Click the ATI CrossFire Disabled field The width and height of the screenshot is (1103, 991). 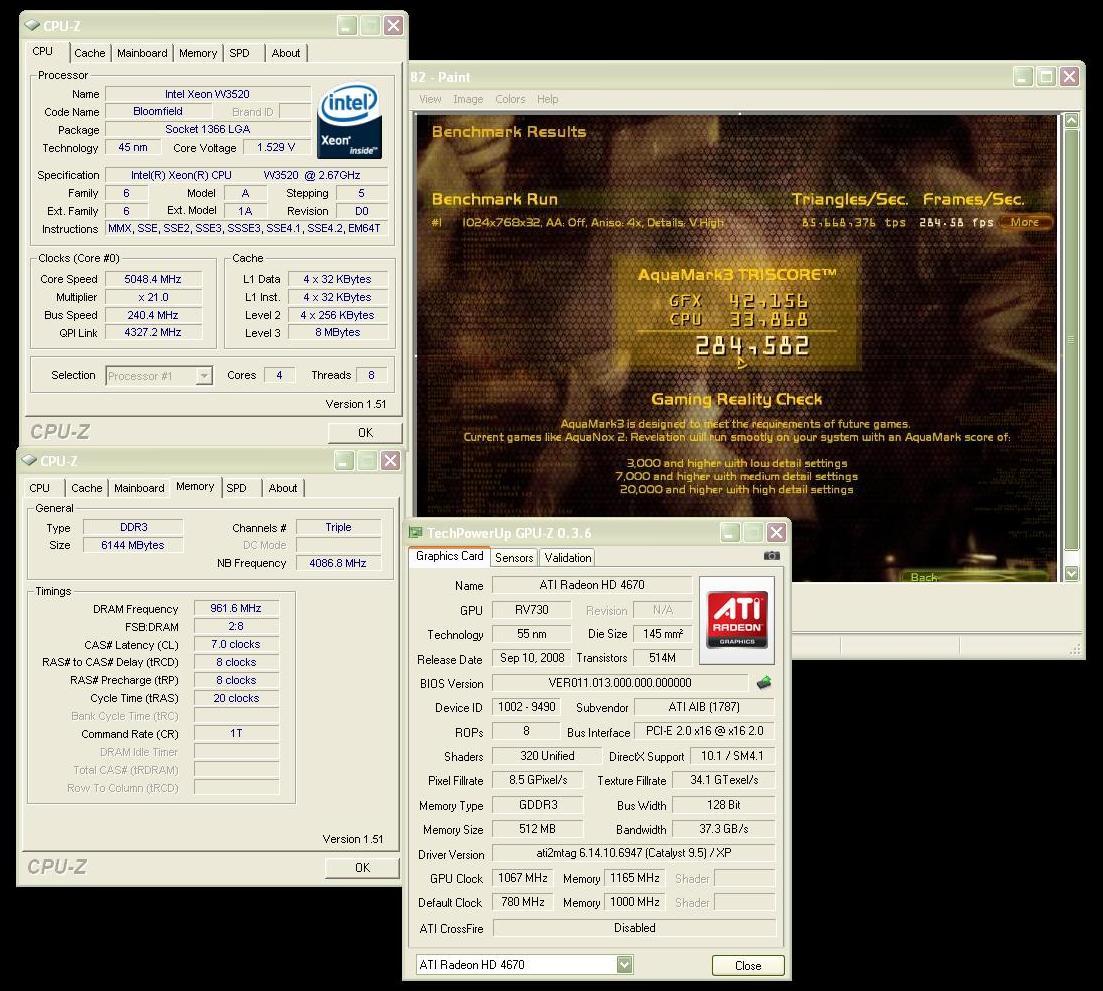click(634, 928)
